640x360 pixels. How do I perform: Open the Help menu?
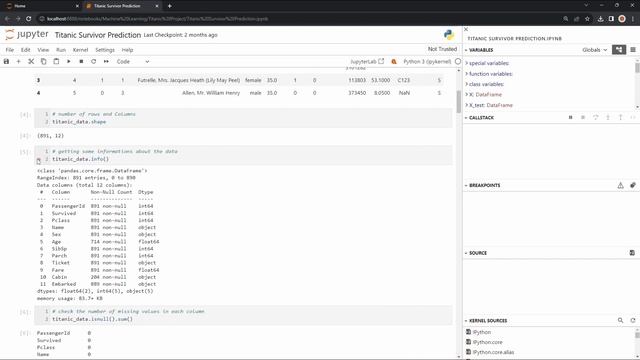127,50
